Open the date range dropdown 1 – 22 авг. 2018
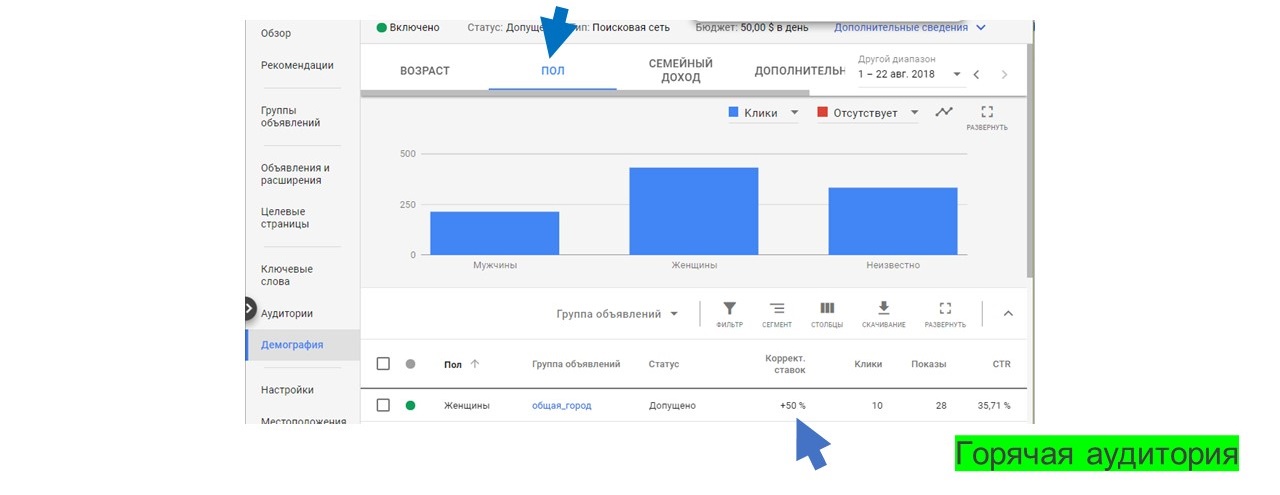The width and height of the screenshot is (1280, 495). click(x=909, y=74)
